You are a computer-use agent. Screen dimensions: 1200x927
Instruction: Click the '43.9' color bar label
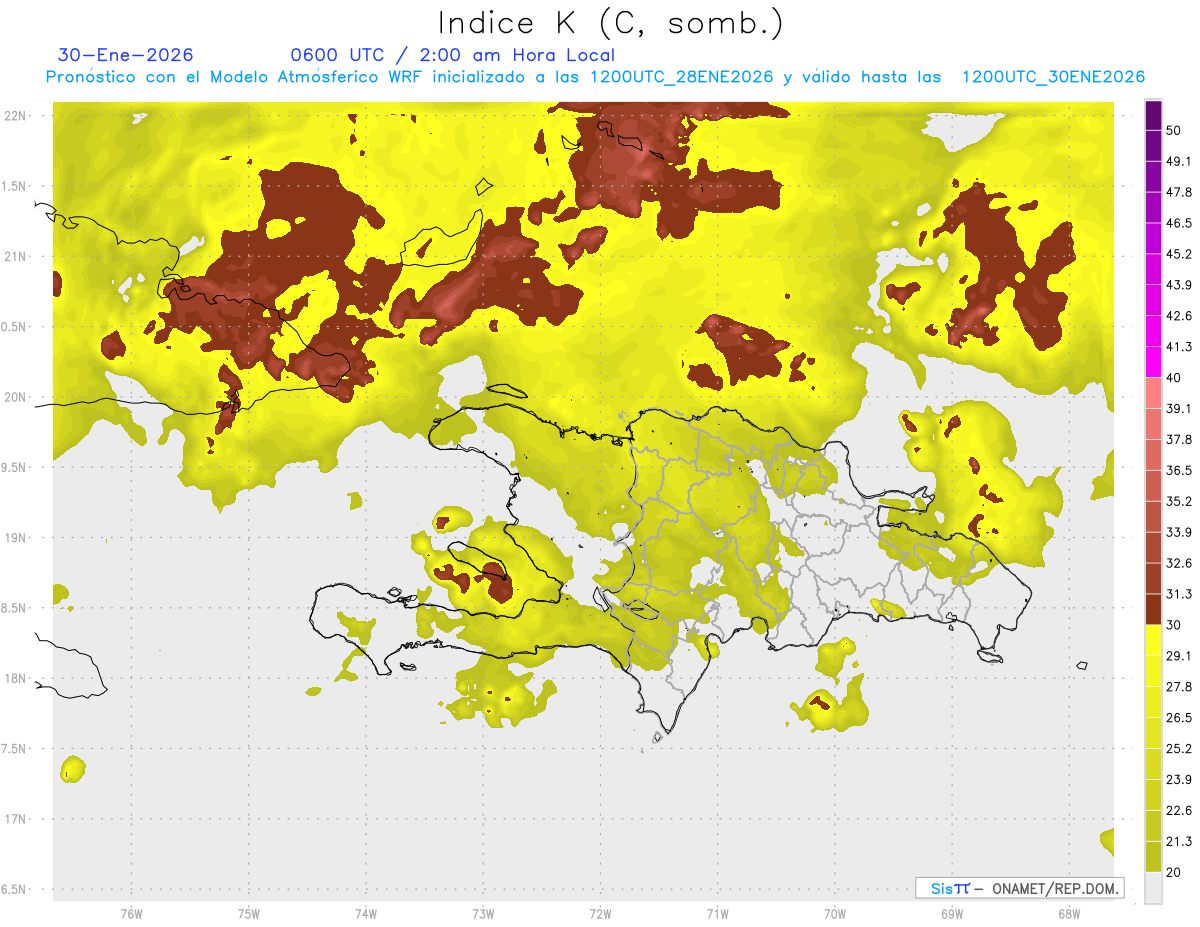tap(1179, 285)
